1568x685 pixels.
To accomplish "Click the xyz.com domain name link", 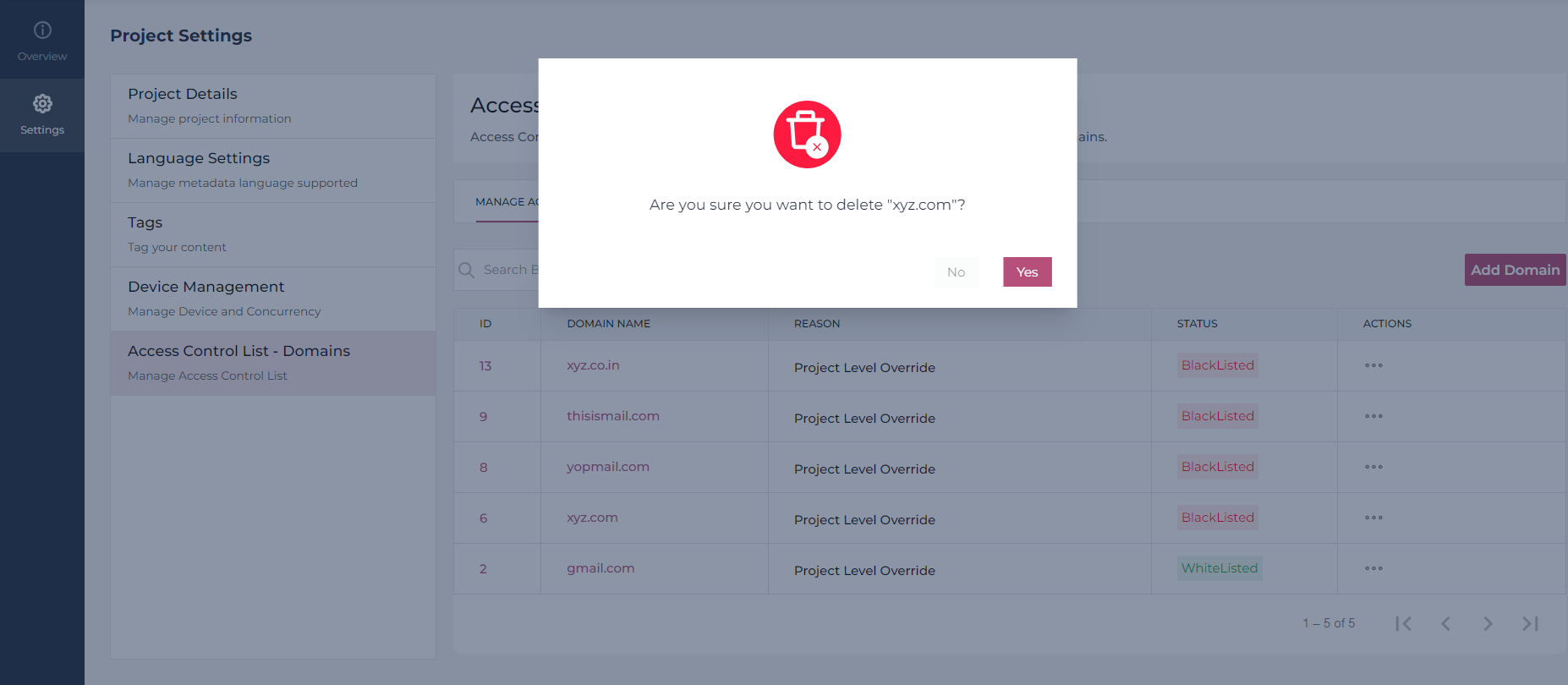I will point(592,518).
